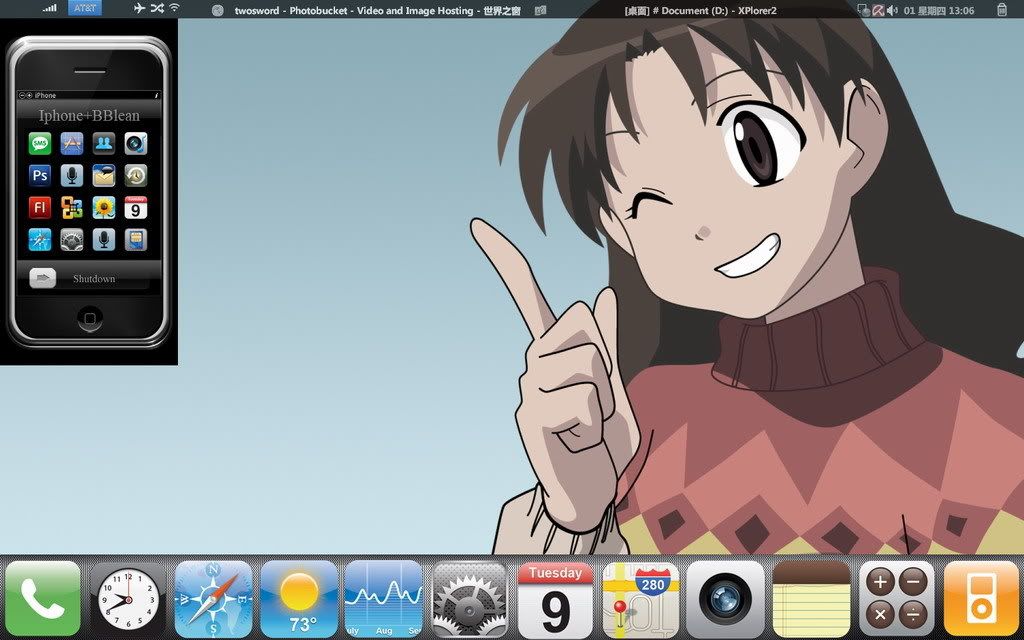The height and width of the screenshot is (640, 1024).
Task: Open the Settings gears icon in the dock
Action: pos(470,599)
